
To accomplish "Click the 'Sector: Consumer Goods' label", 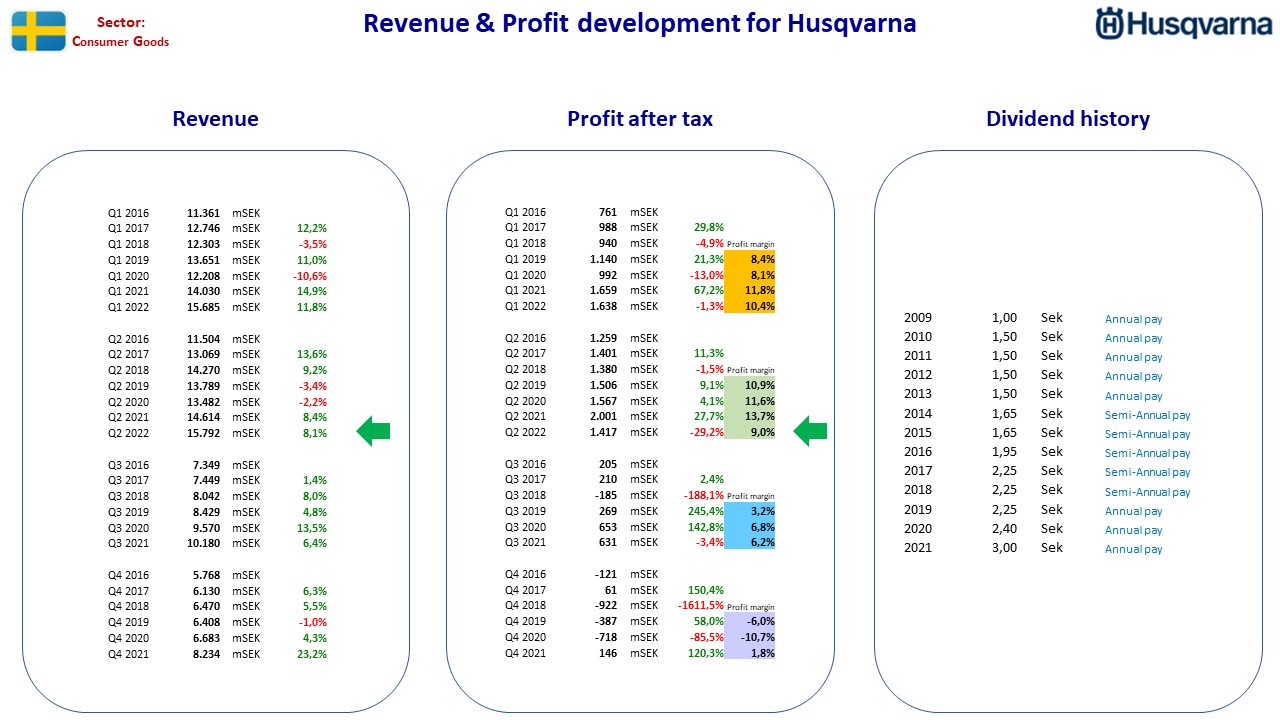I will (121, 32).
